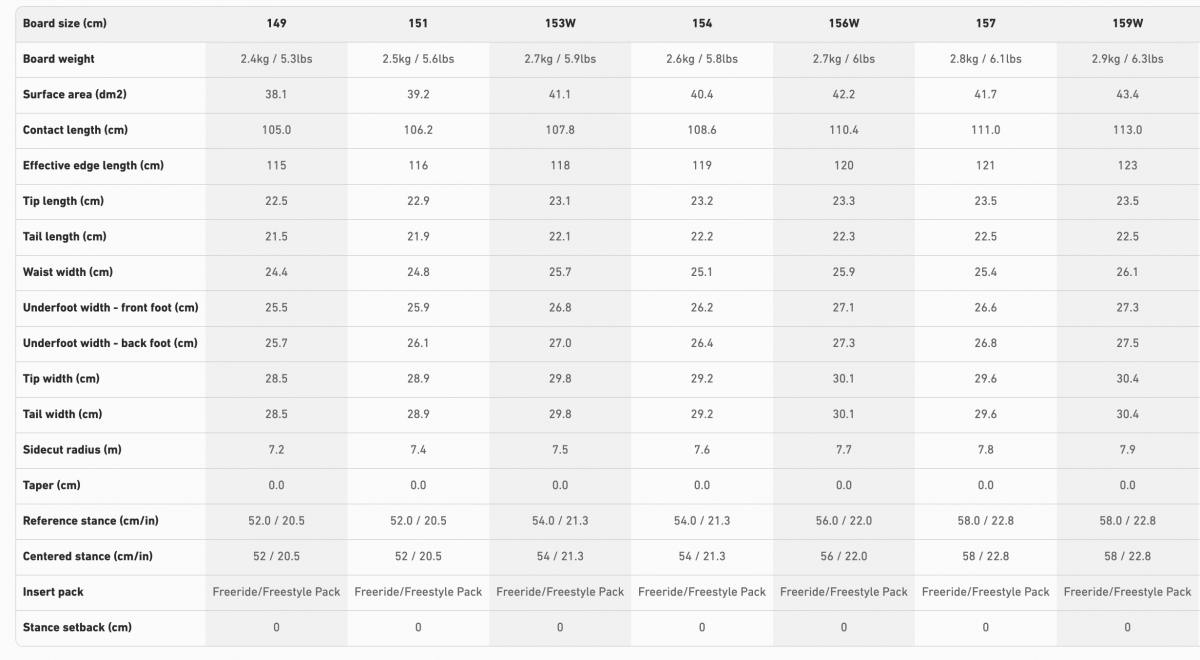
Task: Select the 157 board size header
Action: pos(986,23)
